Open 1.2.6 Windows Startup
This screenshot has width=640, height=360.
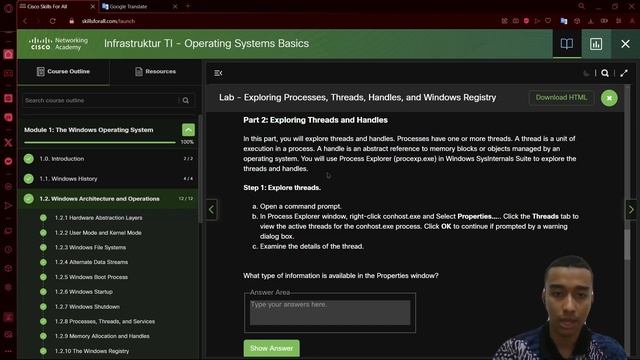pos(84,292)
